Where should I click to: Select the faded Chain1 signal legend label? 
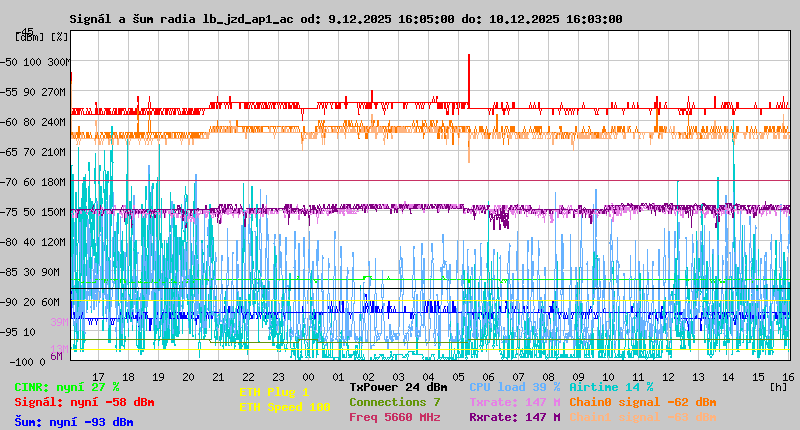pyautogui.click(x=642, y=417)
